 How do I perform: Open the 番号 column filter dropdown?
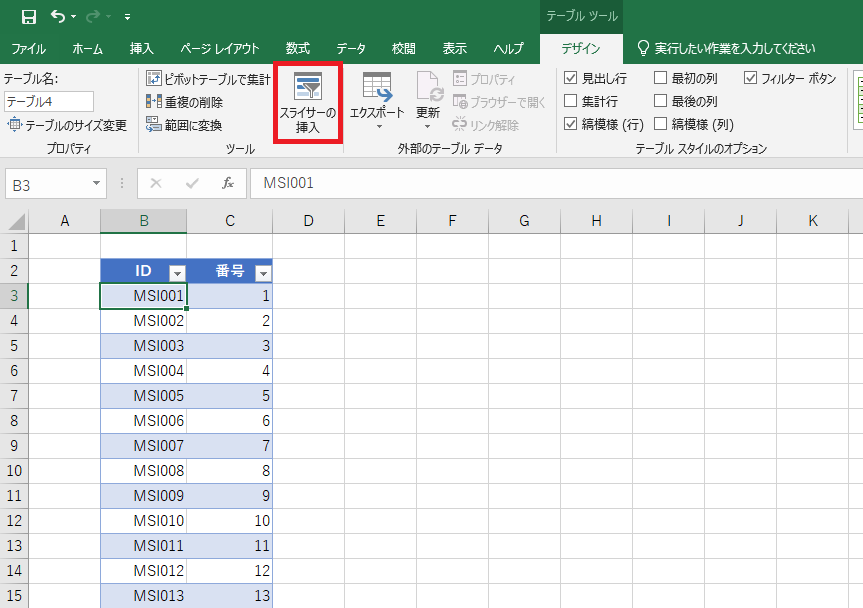[263, 273]
